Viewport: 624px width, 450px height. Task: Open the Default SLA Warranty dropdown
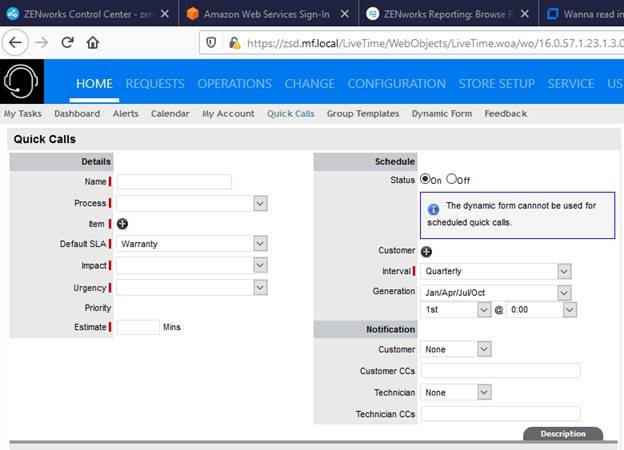tap(192, 244)
